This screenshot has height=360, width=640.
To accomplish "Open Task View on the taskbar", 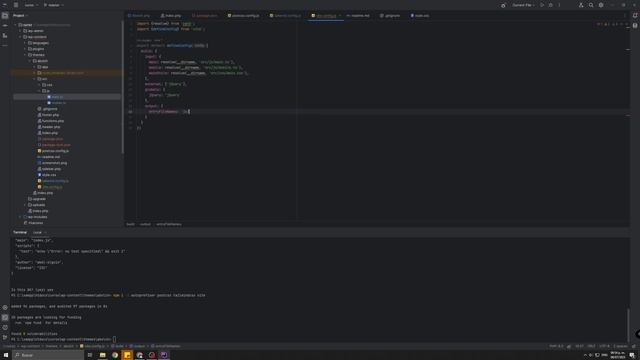I will [x=90, y=355].
